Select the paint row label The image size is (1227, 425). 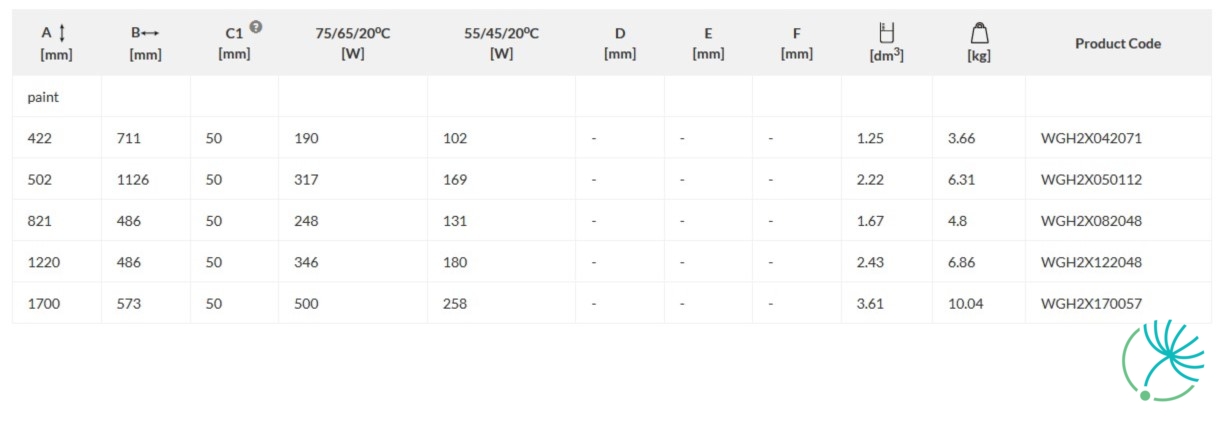[x=43, y=97]
